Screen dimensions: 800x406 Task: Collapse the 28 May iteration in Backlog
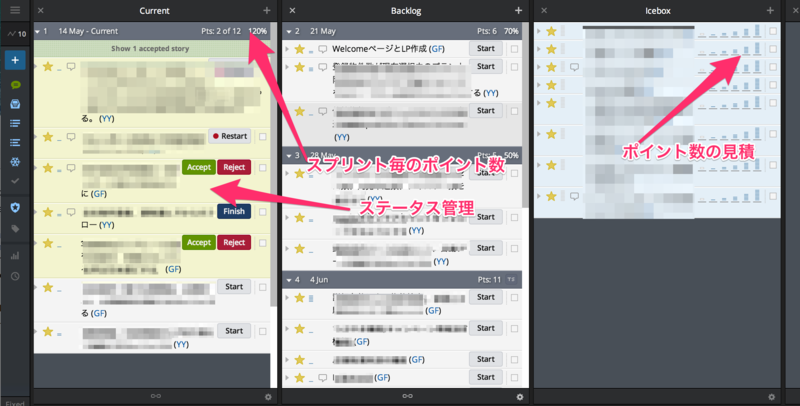click(x=289, y=156)
